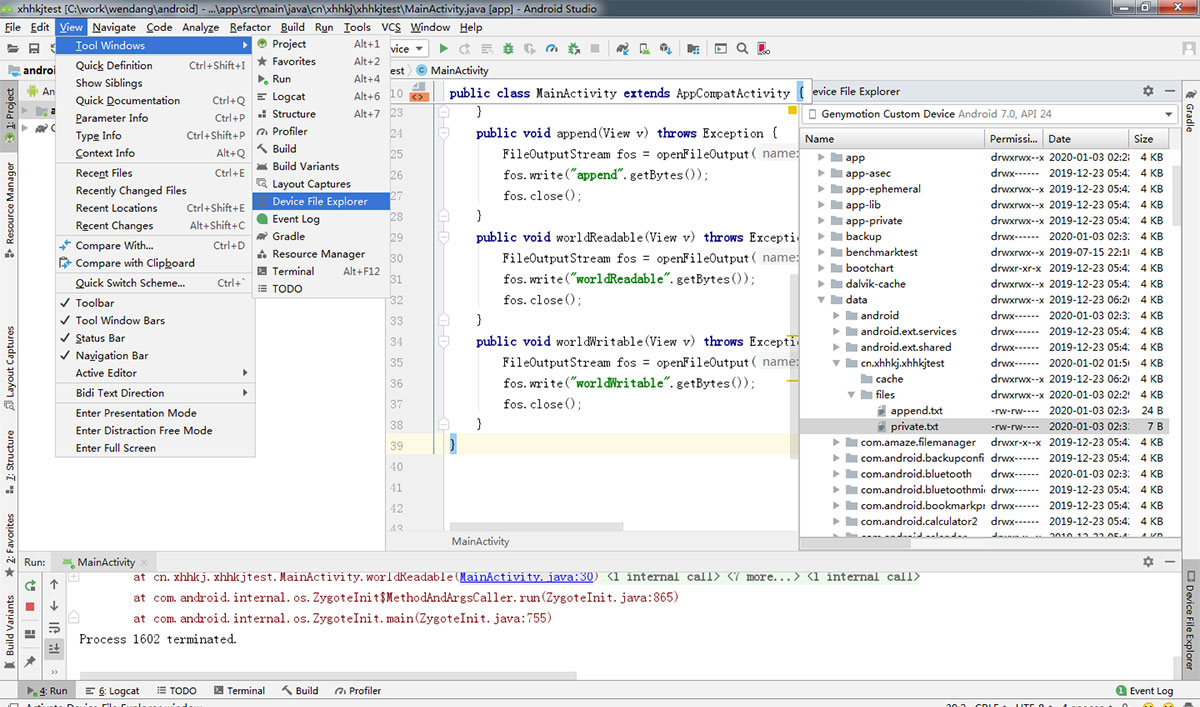
Task: Open Device File Explorer settings gear
Action: [1149, 91]
